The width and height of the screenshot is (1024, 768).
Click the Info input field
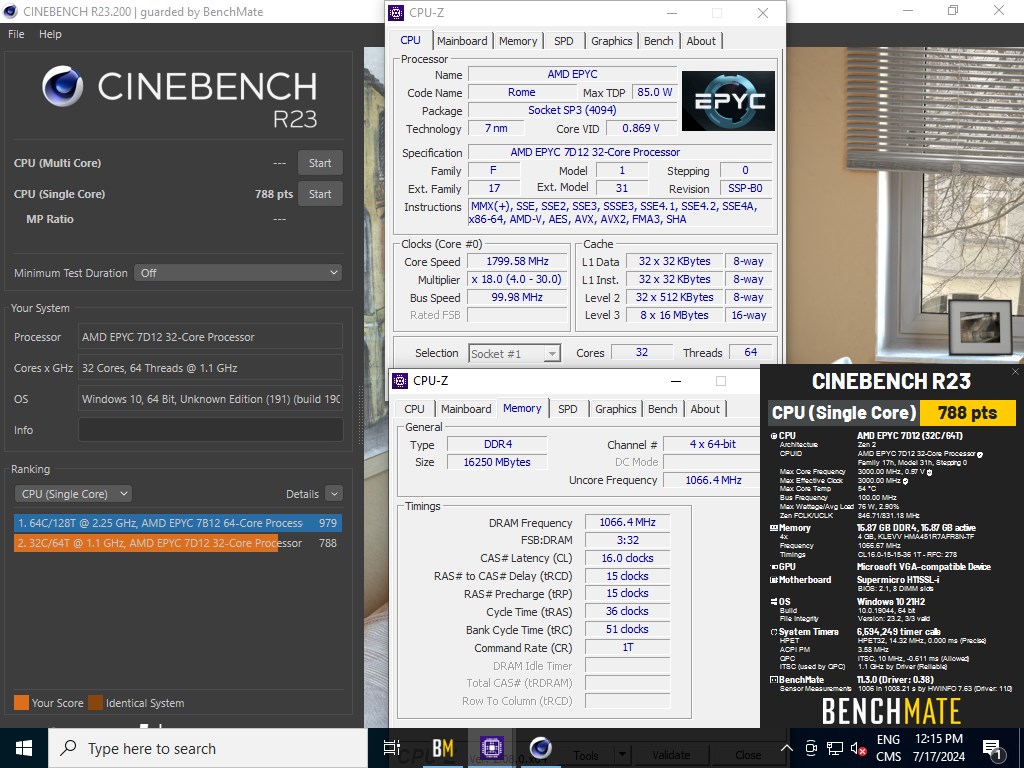(210, 430)
